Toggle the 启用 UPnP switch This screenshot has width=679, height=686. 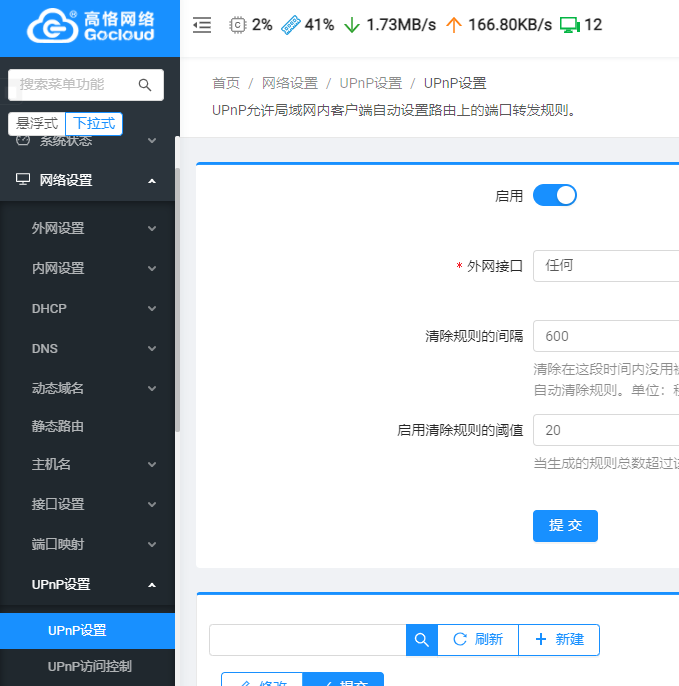tap(555, 195)
